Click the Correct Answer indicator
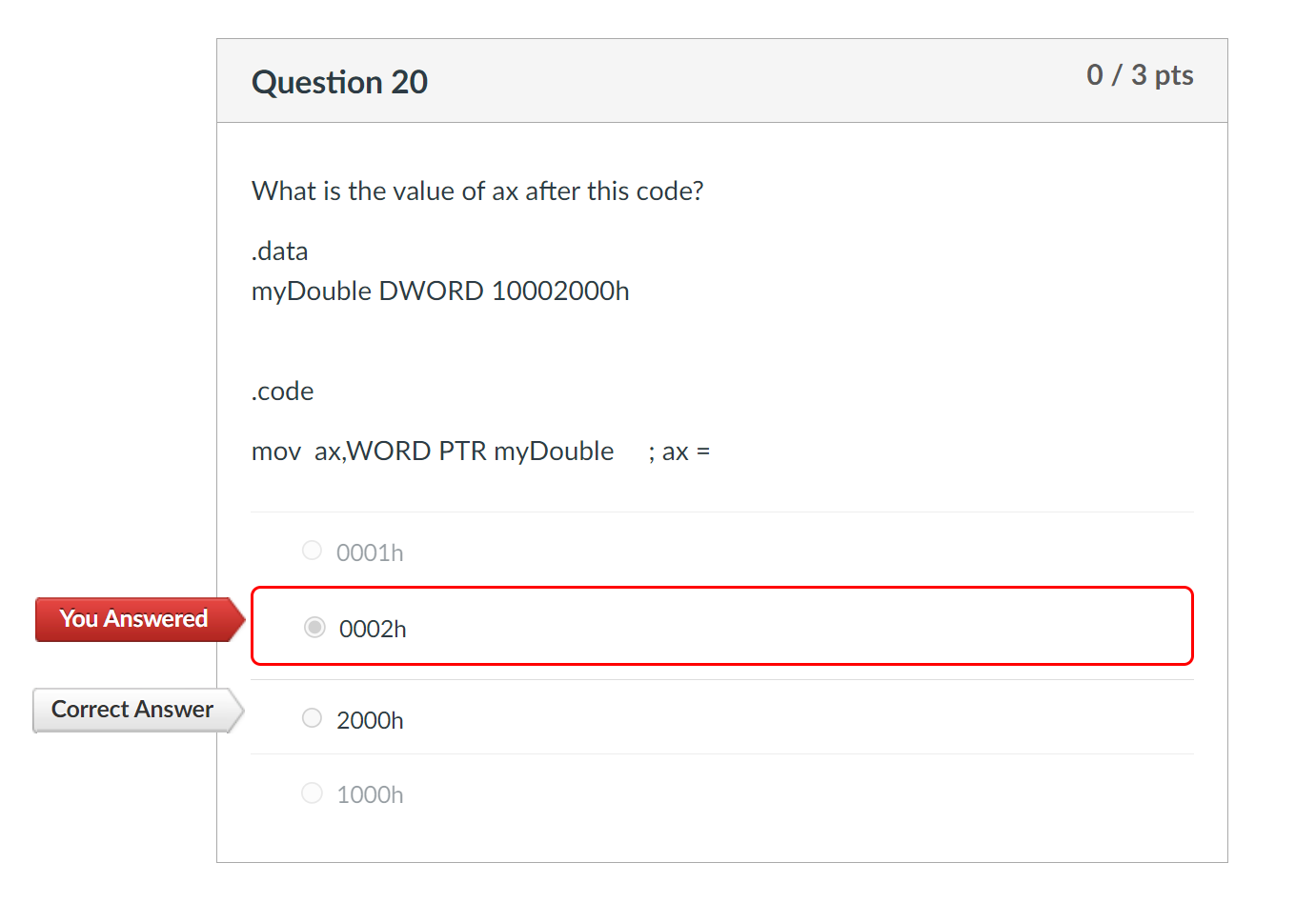This screenshot has height=903, width=1316. pos(132,710)
